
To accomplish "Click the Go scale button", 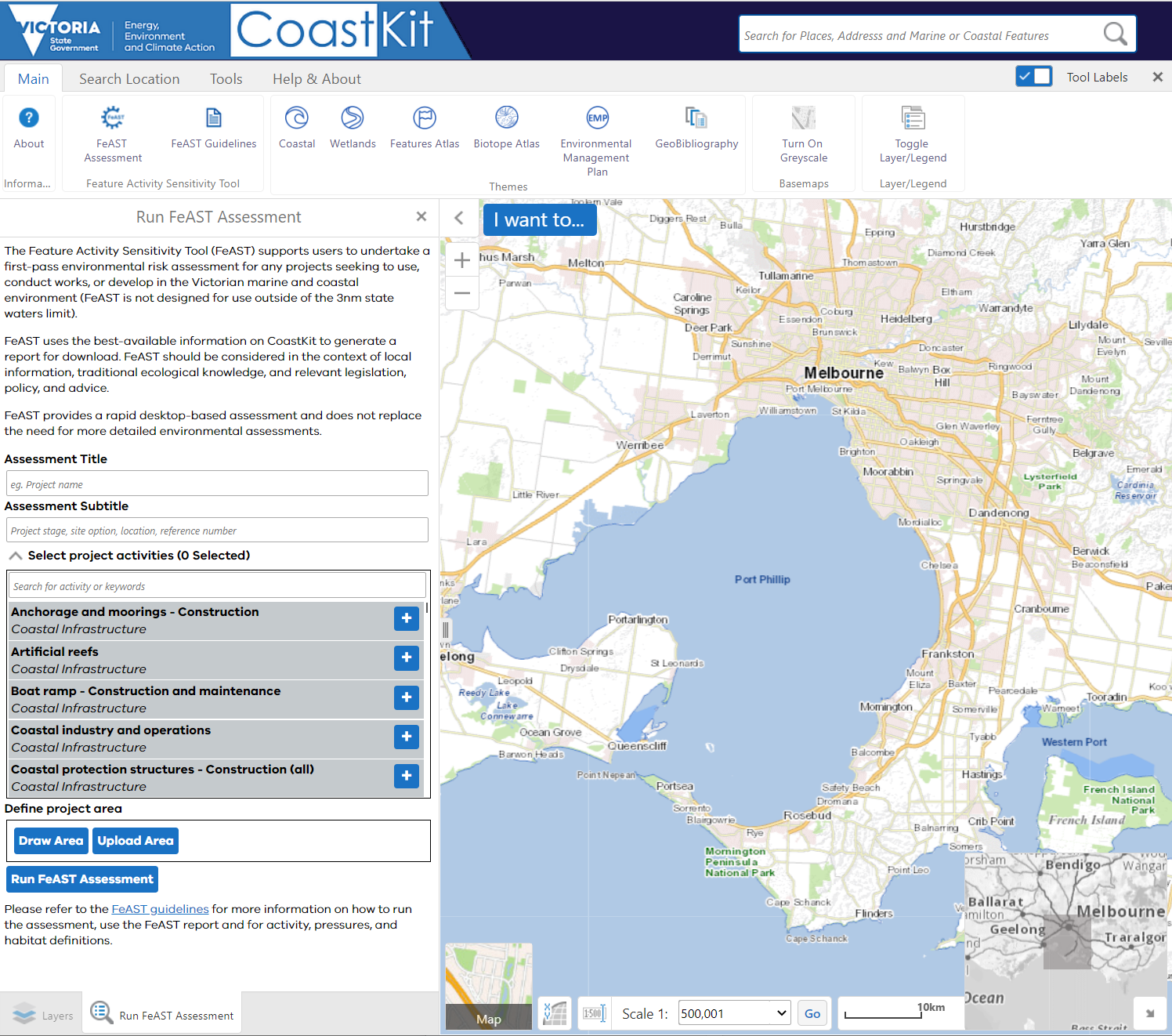I will tap(812, 1013).
